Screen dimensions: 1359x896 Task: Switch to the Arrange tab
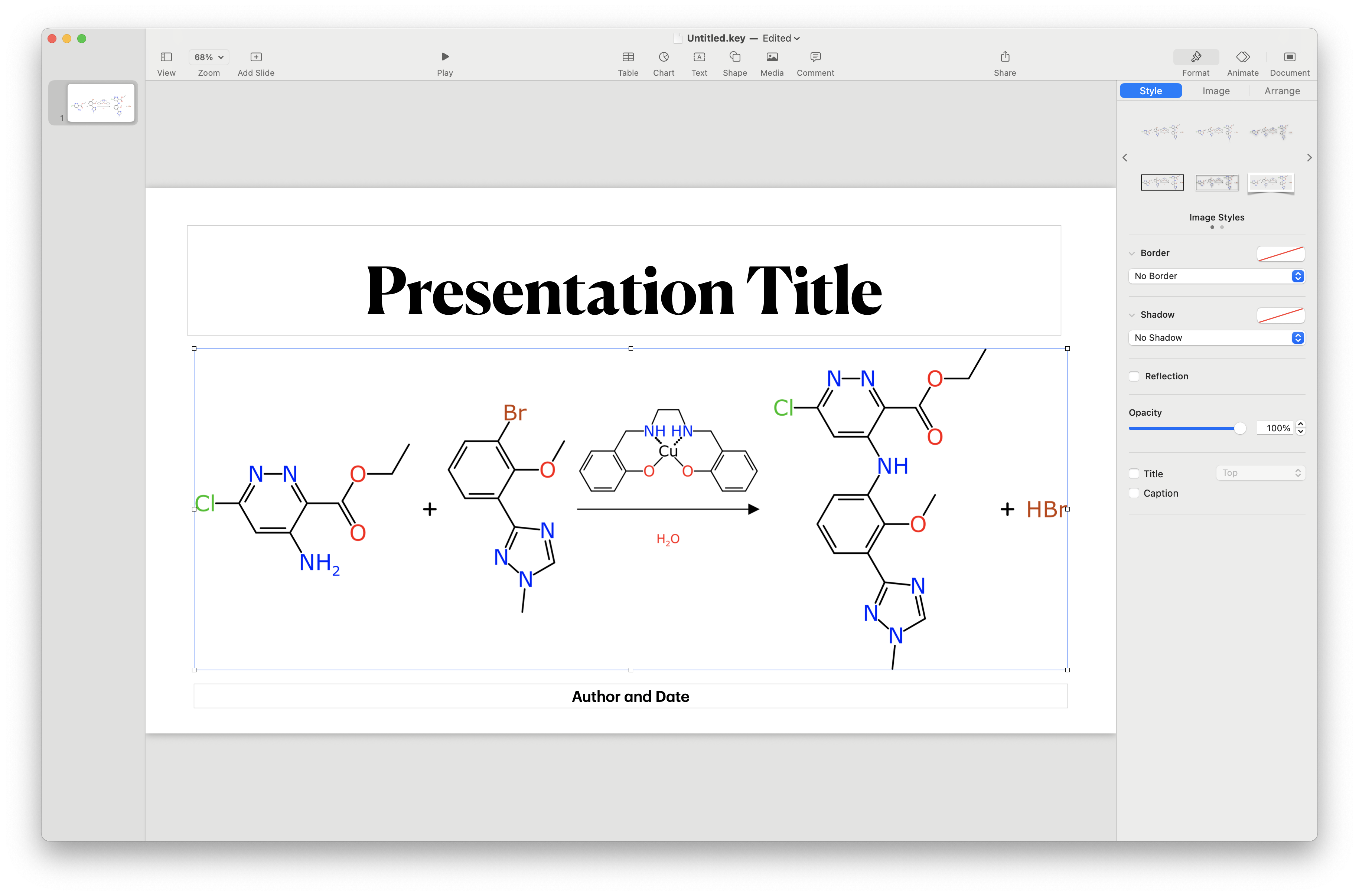tap(1281, 91)
